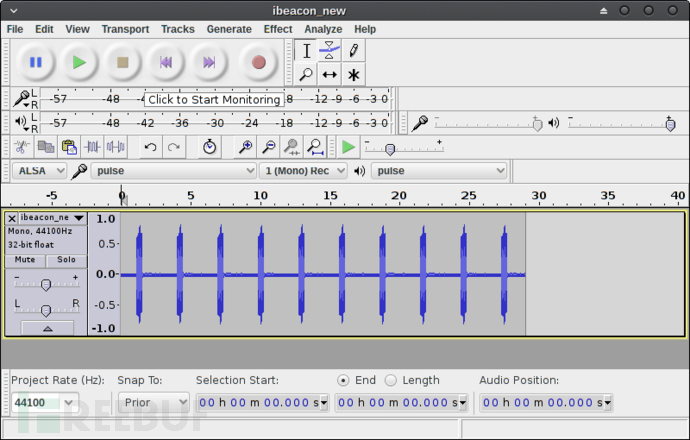The height and width of the screenshot is (440, 690).
Task: Select the Zoom magnifier tool
Action: [x=306, y=74]
